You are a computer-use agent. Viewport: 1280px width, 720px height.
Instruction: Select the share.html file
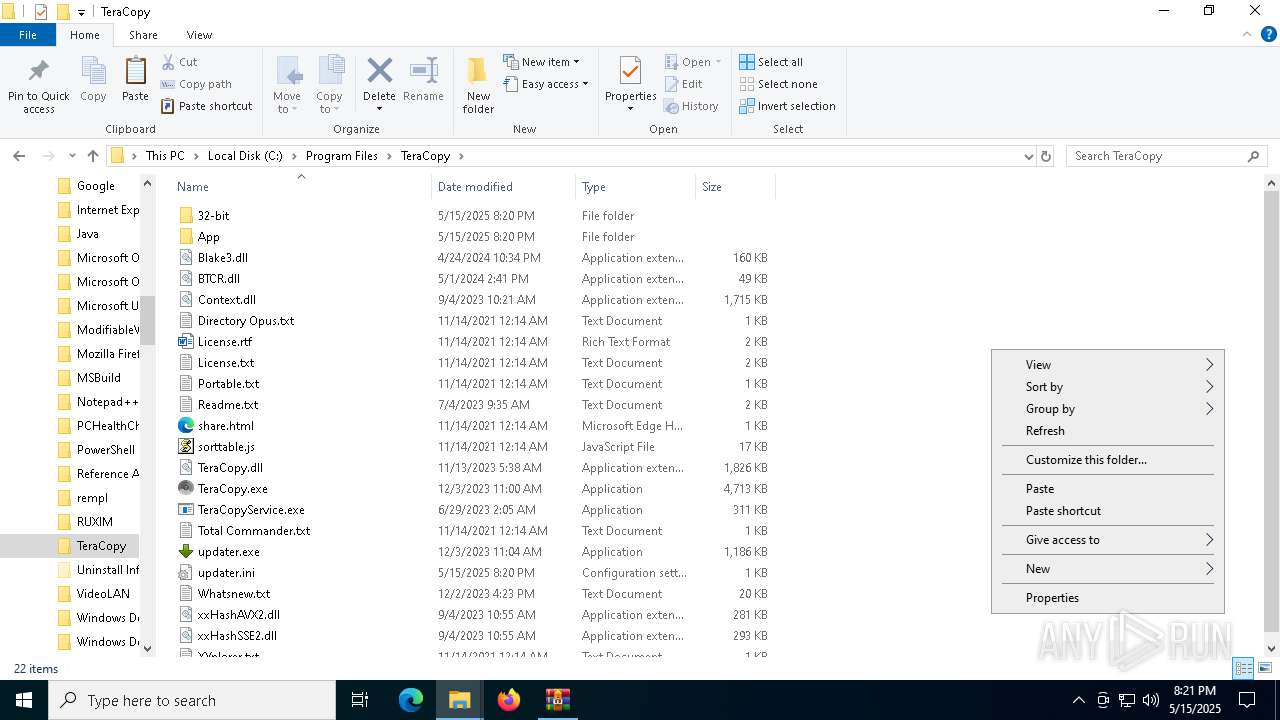tap(226, 426)
